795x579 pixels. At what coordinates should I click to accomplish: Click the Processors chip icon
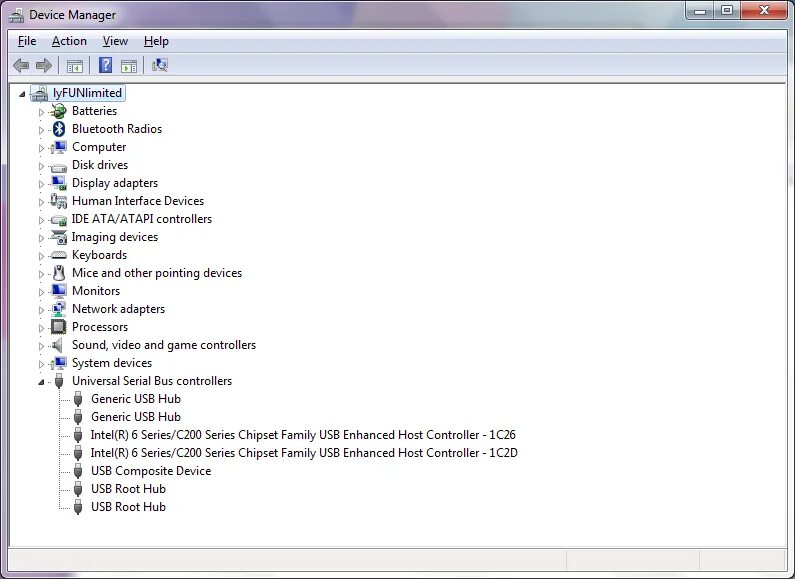(x=59, y=327)
